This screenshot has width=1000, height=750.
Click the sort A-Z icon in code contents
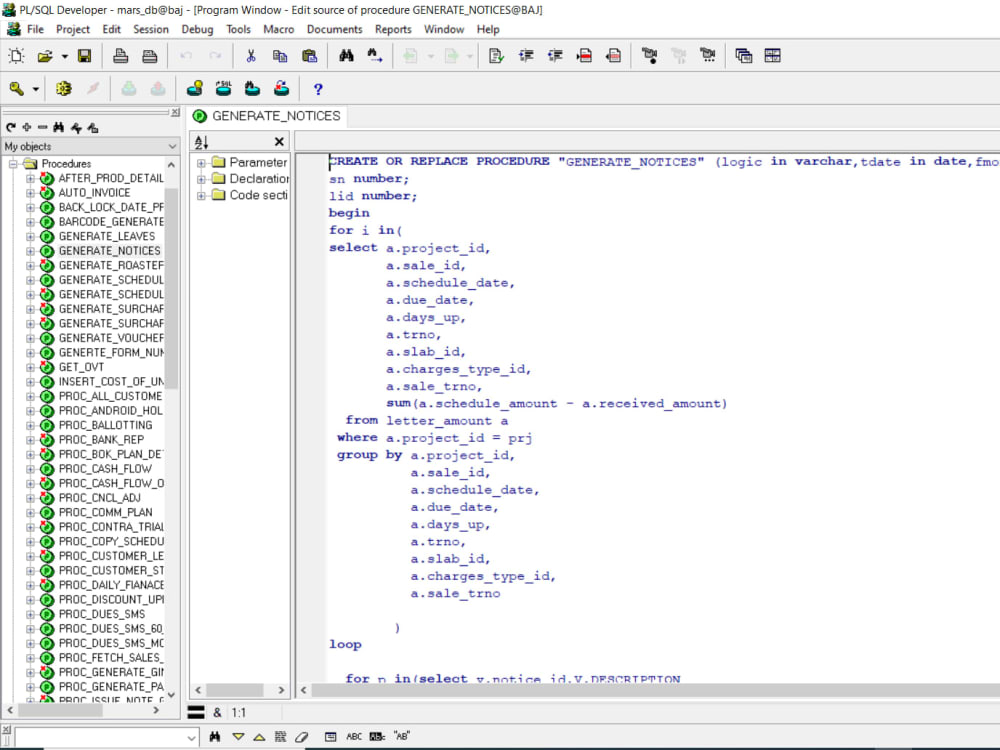pos(201,142)
